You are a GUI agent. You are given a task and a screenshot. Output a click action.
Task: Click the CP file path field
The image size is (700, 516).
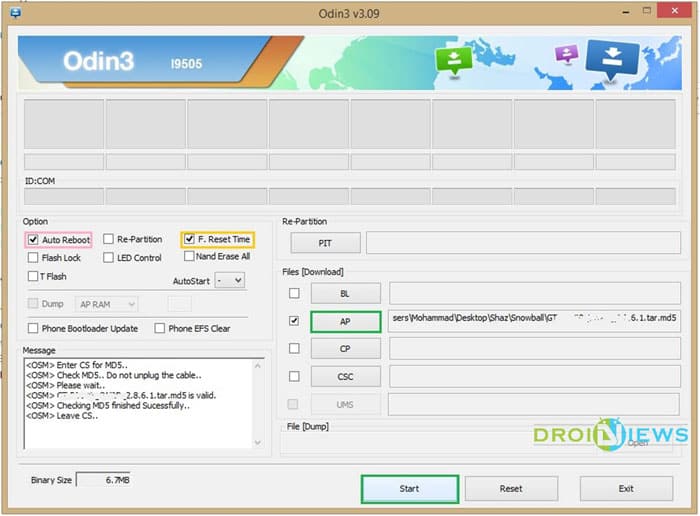click(x=535, y=348)
